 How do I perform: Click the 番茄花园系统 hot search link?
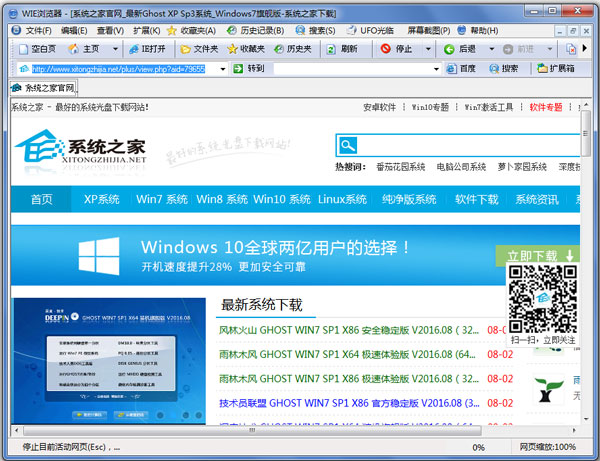click(x=400, y=167)
